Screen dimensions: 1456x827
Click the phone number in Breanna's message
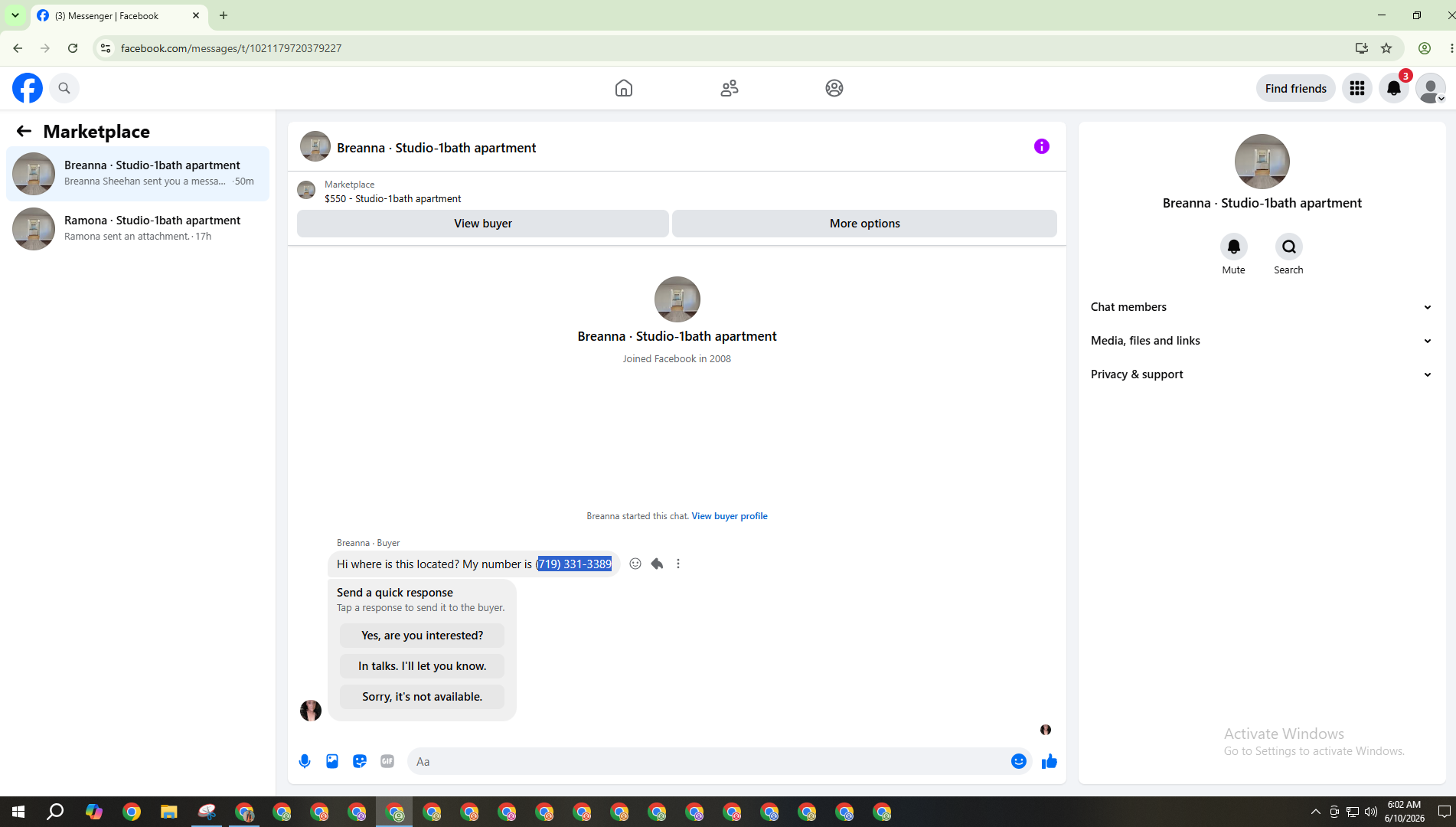(574, 564)
